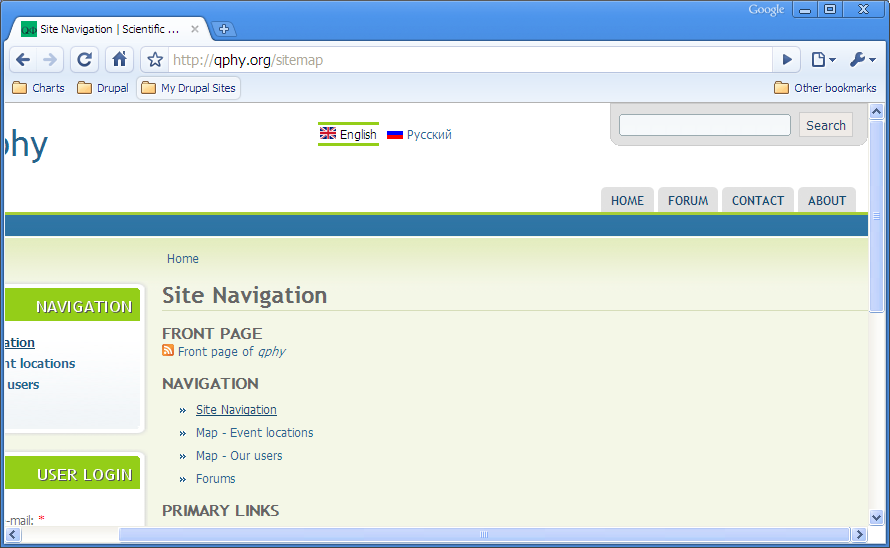890x548 pixels.
Task: Open the Other bookmarks folder
Action: 826,88
